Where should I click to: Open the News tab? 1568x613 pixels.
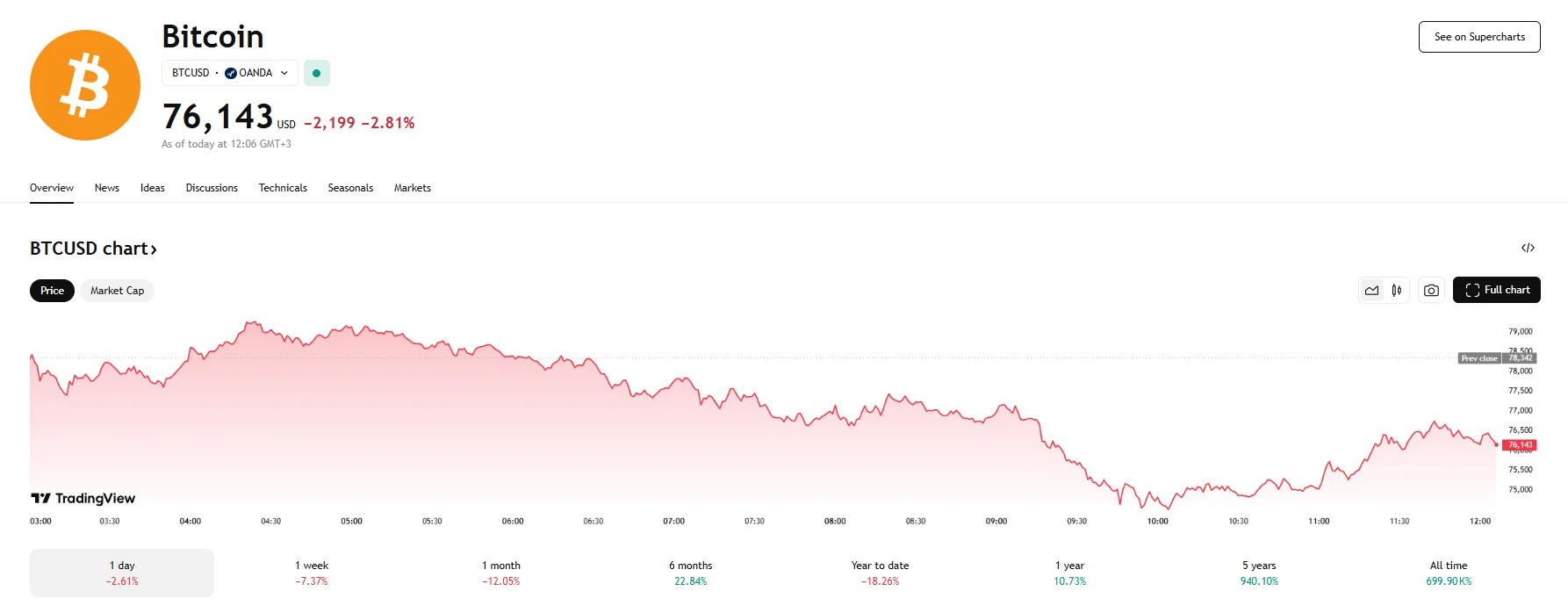click(x=107, y=188)
